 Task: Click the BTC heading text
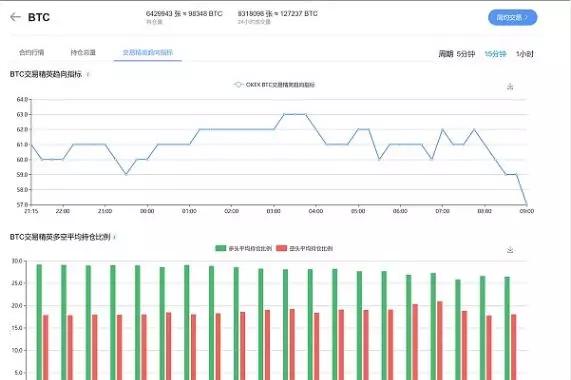(x=39, y=17)
